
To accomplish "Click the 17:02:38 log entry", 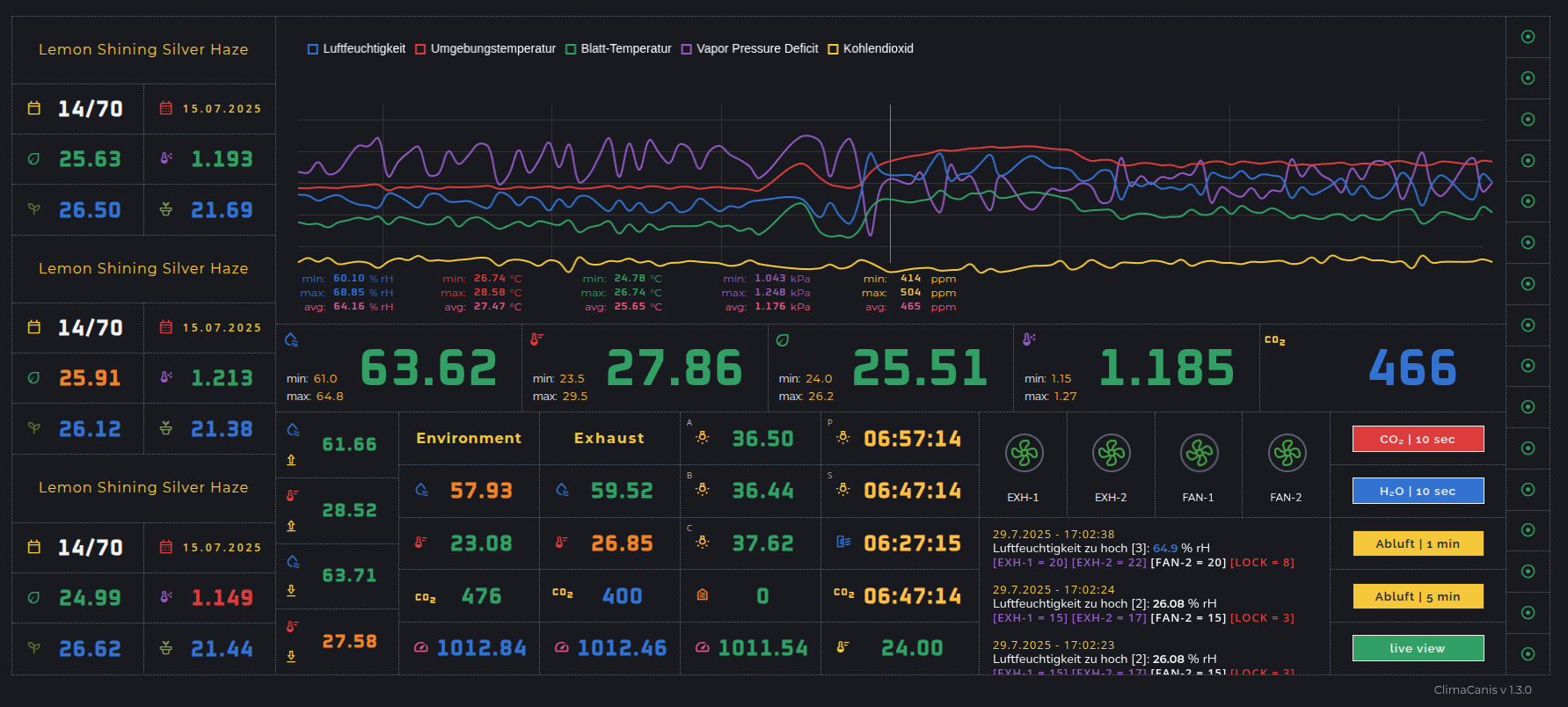I will point(1143,548).
